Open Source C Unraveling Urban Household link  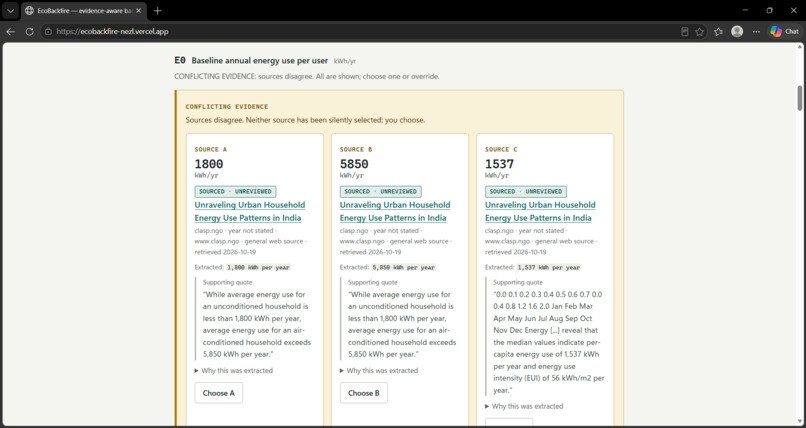click(x=540, y=211)
